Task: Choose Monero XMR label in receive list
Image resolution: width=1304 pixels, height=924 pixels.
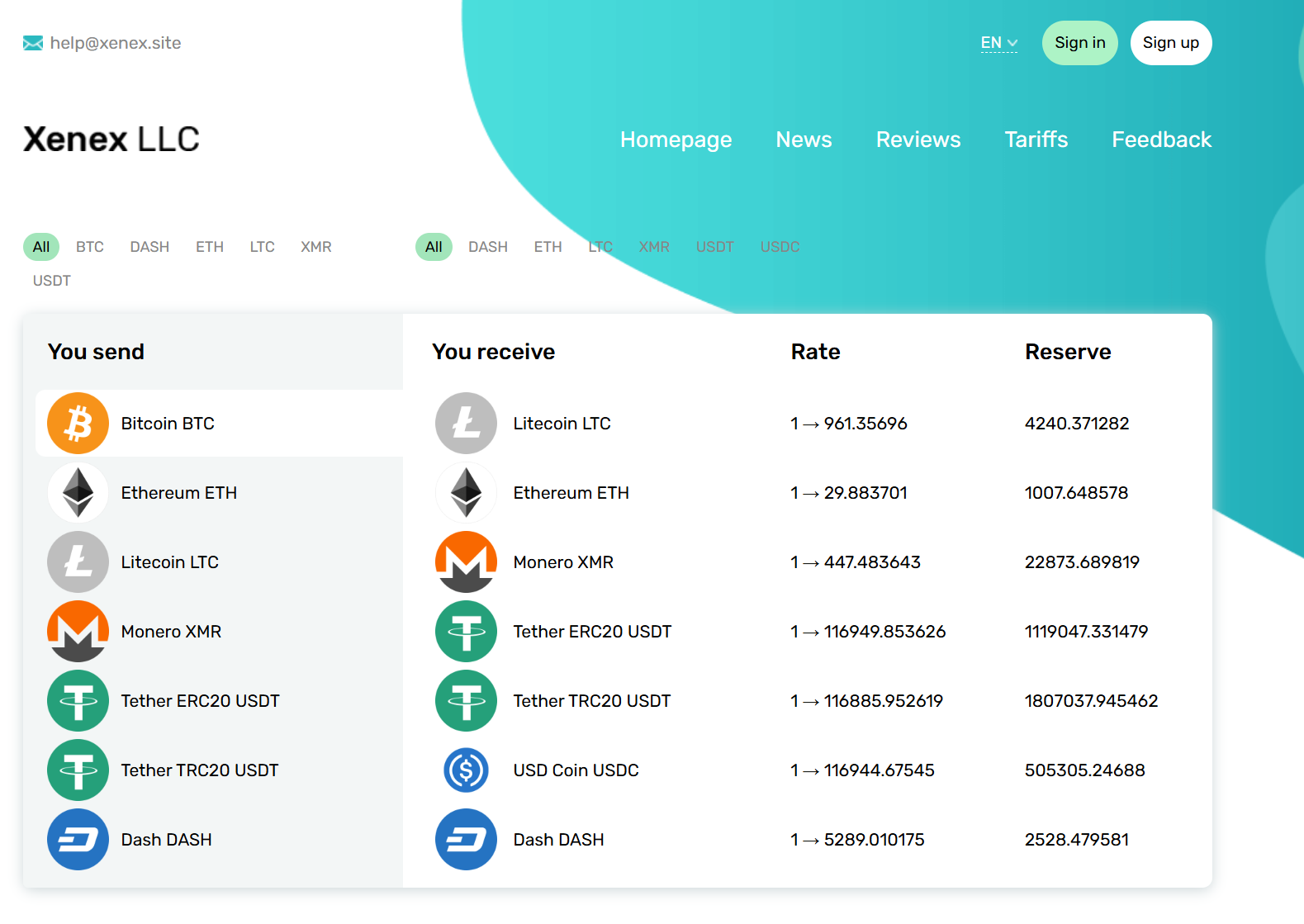Action: click(x=563, y=562)
